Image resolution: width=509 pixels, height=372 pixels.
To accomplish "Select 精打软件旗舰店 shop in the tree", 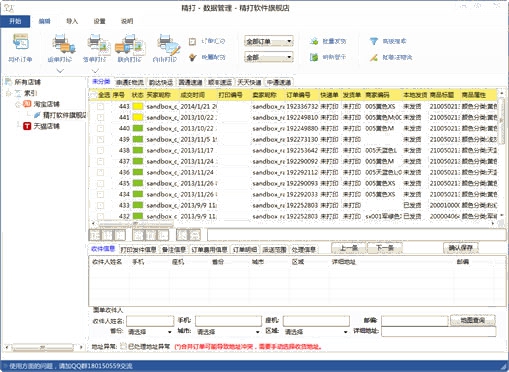I will tap(64, 115).
